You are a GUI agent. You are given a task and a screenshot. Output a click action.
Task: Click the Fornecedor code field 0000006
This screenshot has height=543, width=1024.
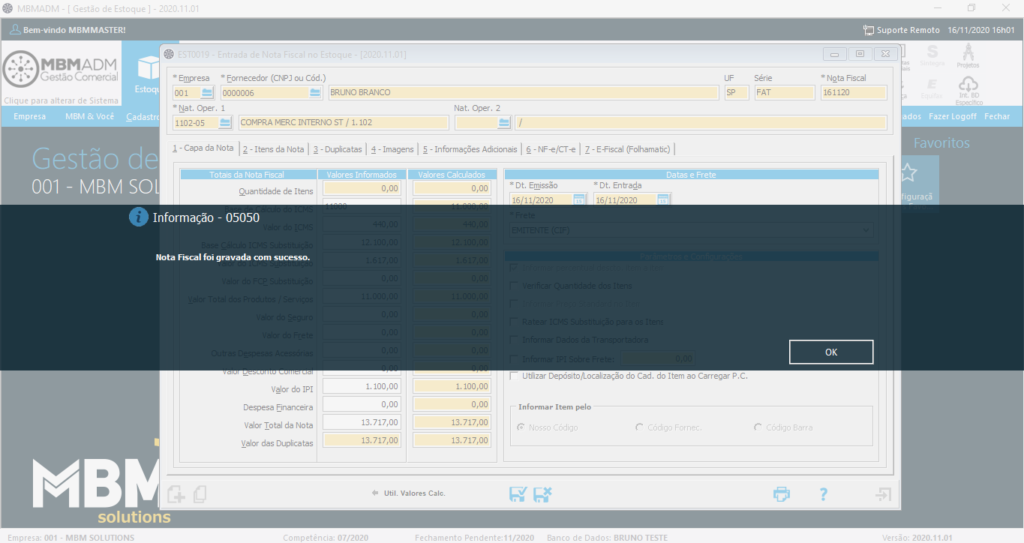(264, 93)
